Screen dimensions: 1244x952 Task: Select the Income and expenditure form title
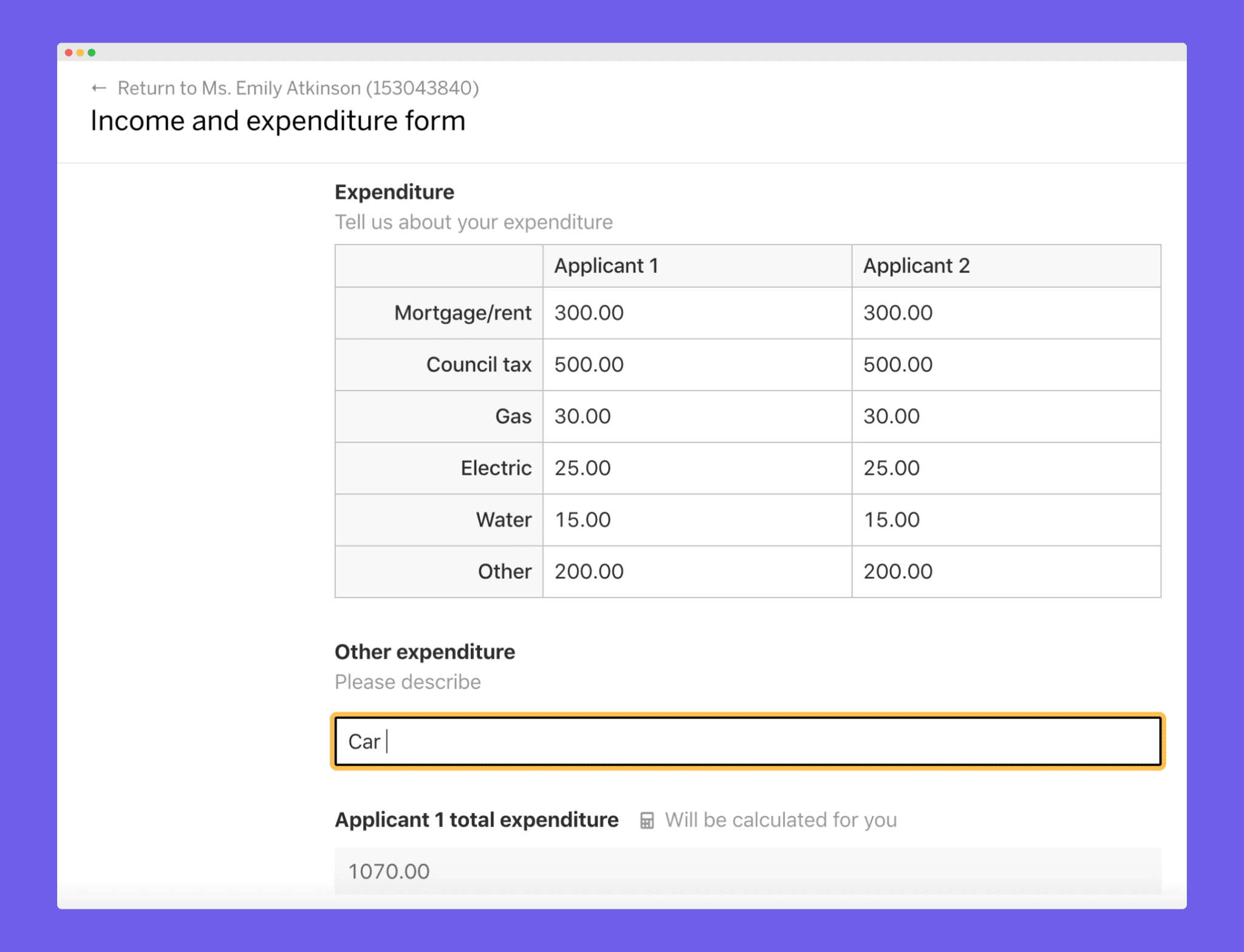tap(278, 120)
